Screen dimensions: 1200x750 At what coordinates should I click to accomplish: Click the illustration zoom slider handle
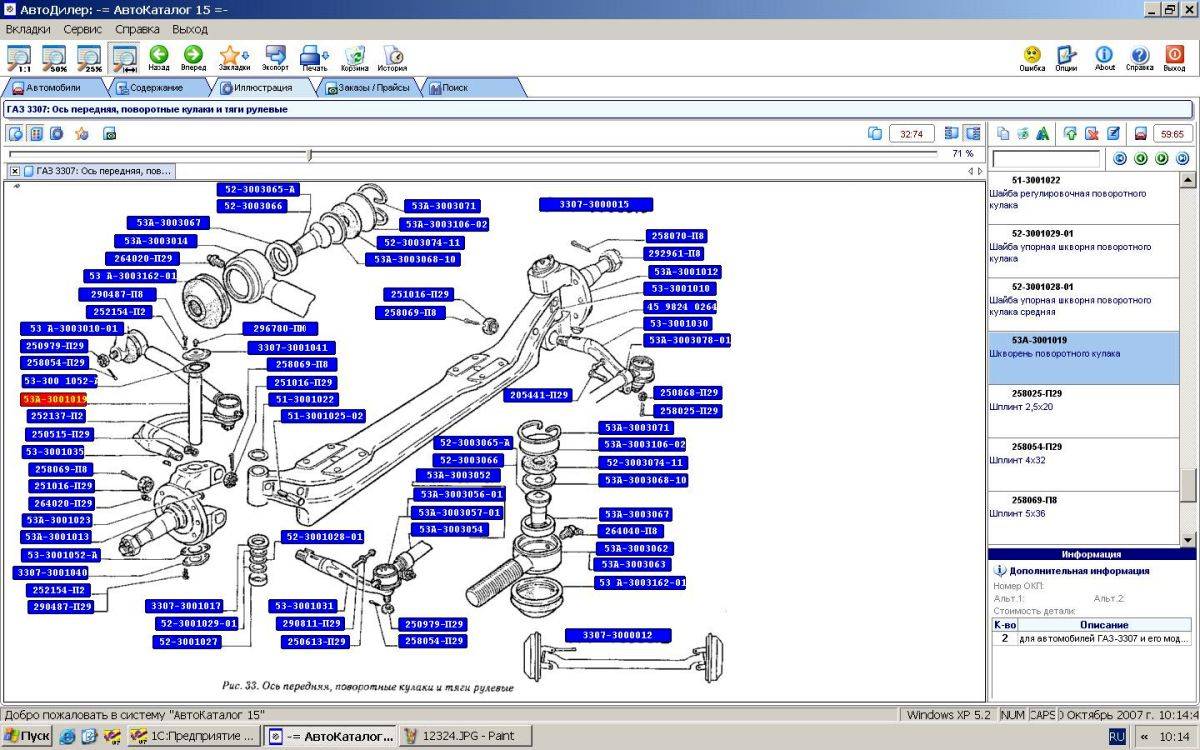pos(310,154)
